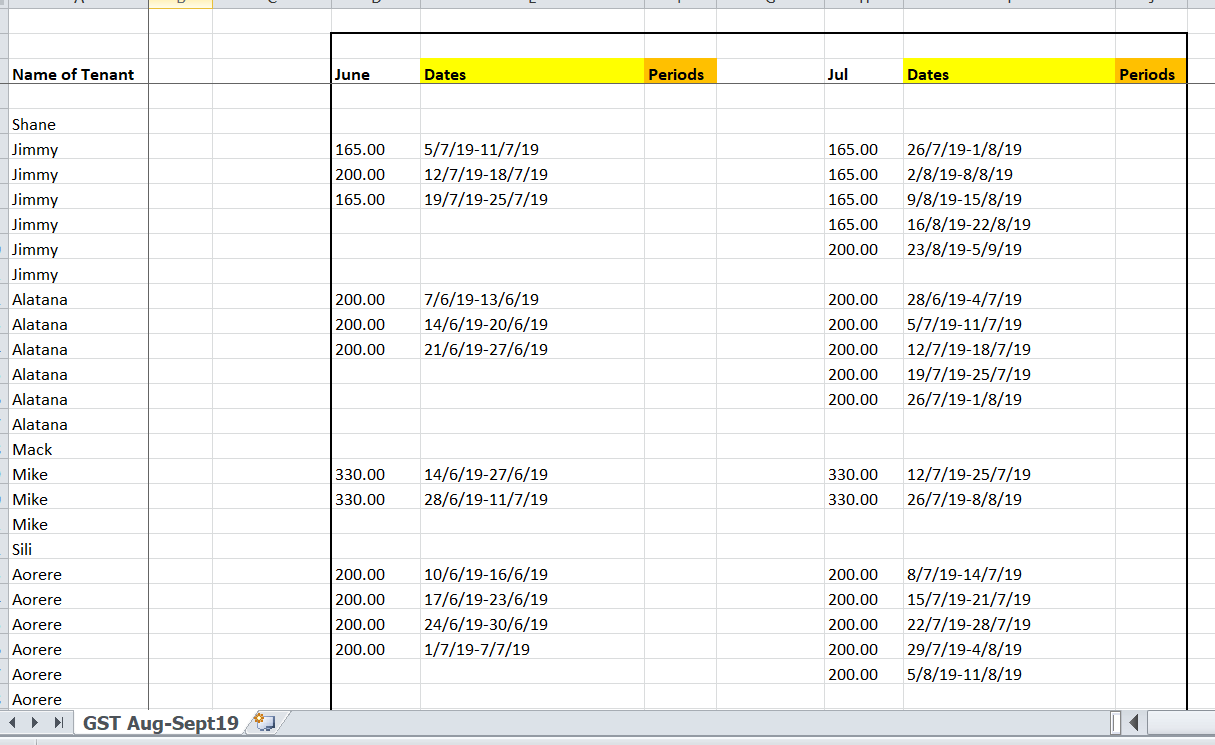Select the Jul amount 330.00 beside 26/7/19-8/8/19
This screenshot has height=745, width=1215.
(x=864, y=496)
